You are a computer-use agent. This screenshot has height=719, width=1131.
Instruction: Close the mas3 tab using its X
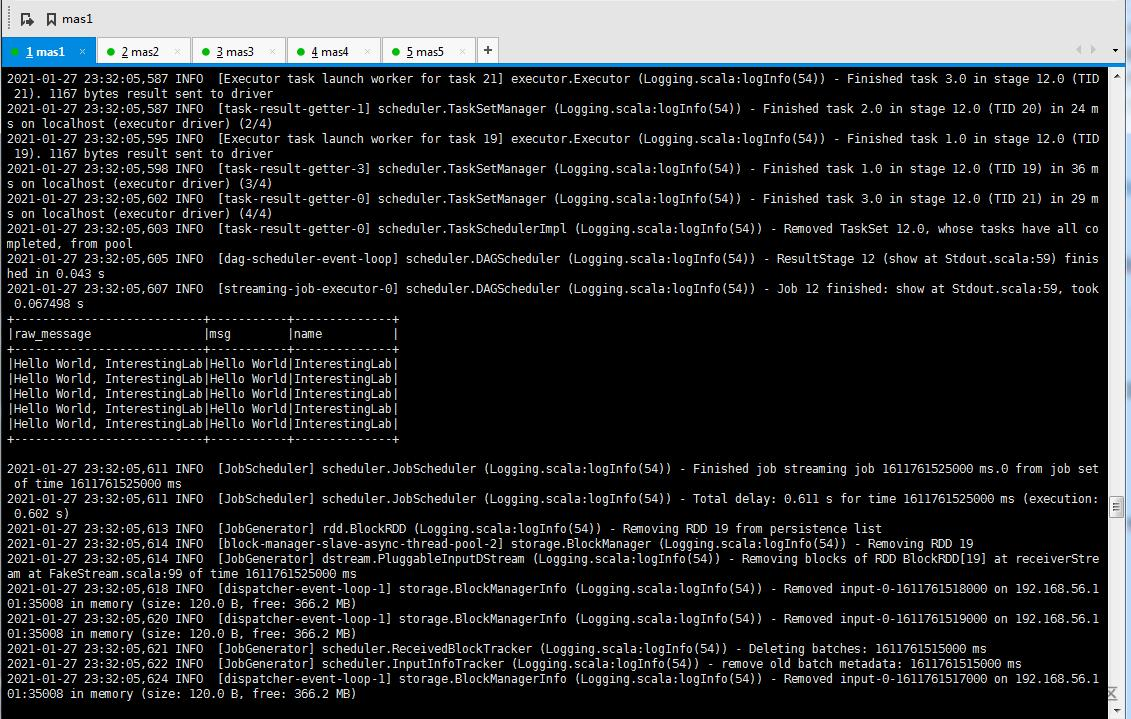click(273, 51)
